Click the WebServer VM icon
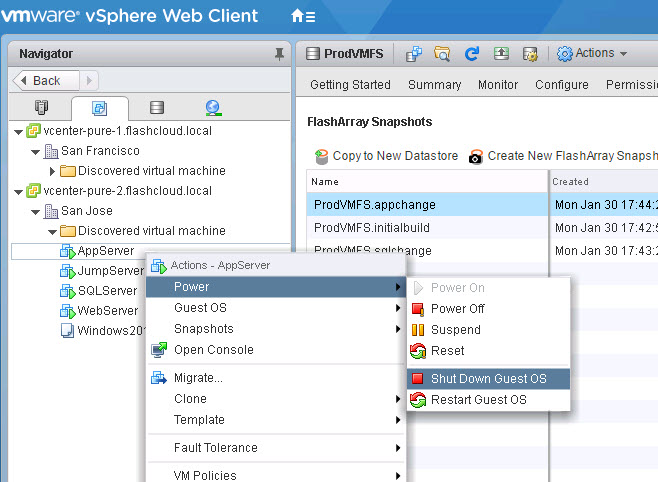This screenshot has height=482, width=658. 68,311
